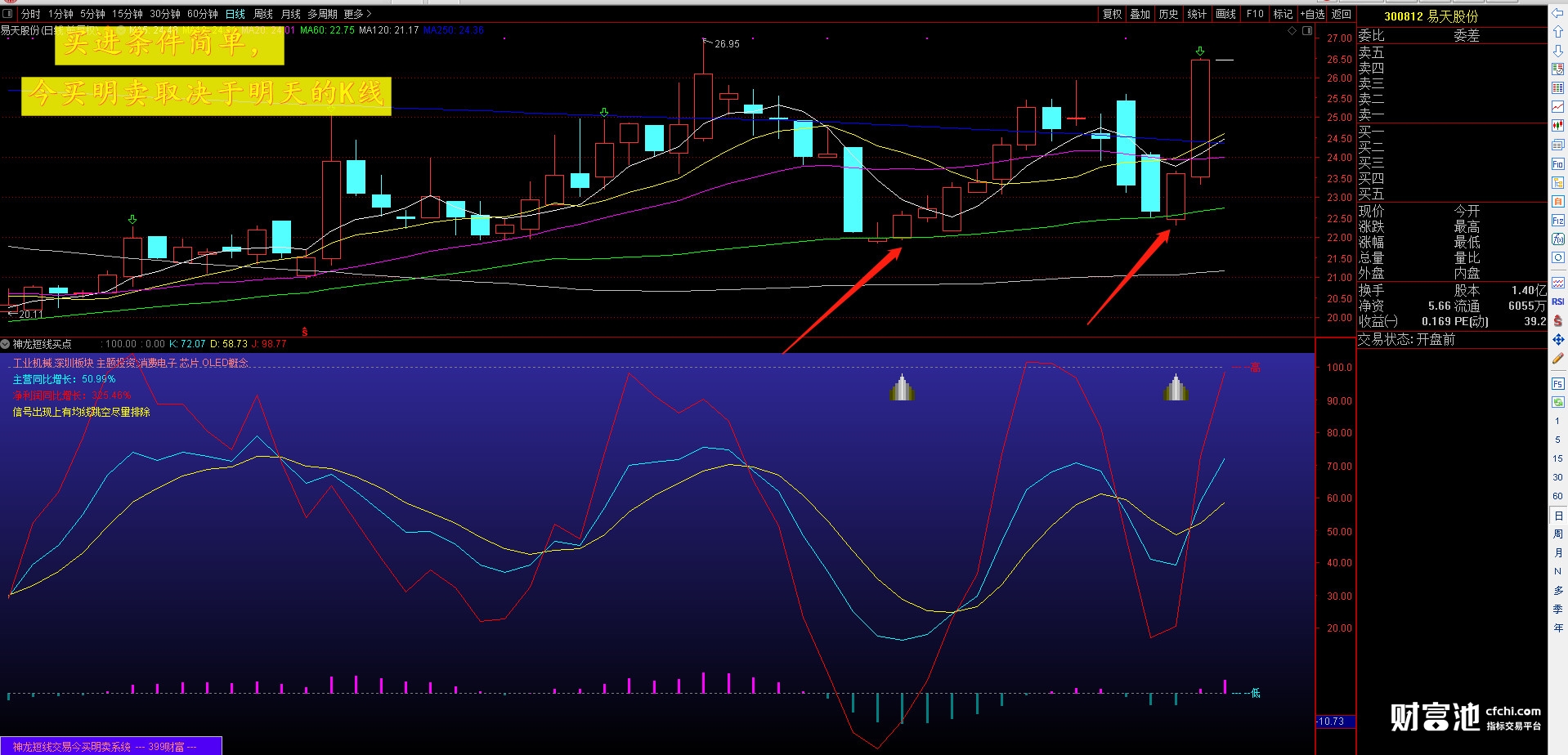Select 60-minute period in right sidebar

(x=1558, y=496)
